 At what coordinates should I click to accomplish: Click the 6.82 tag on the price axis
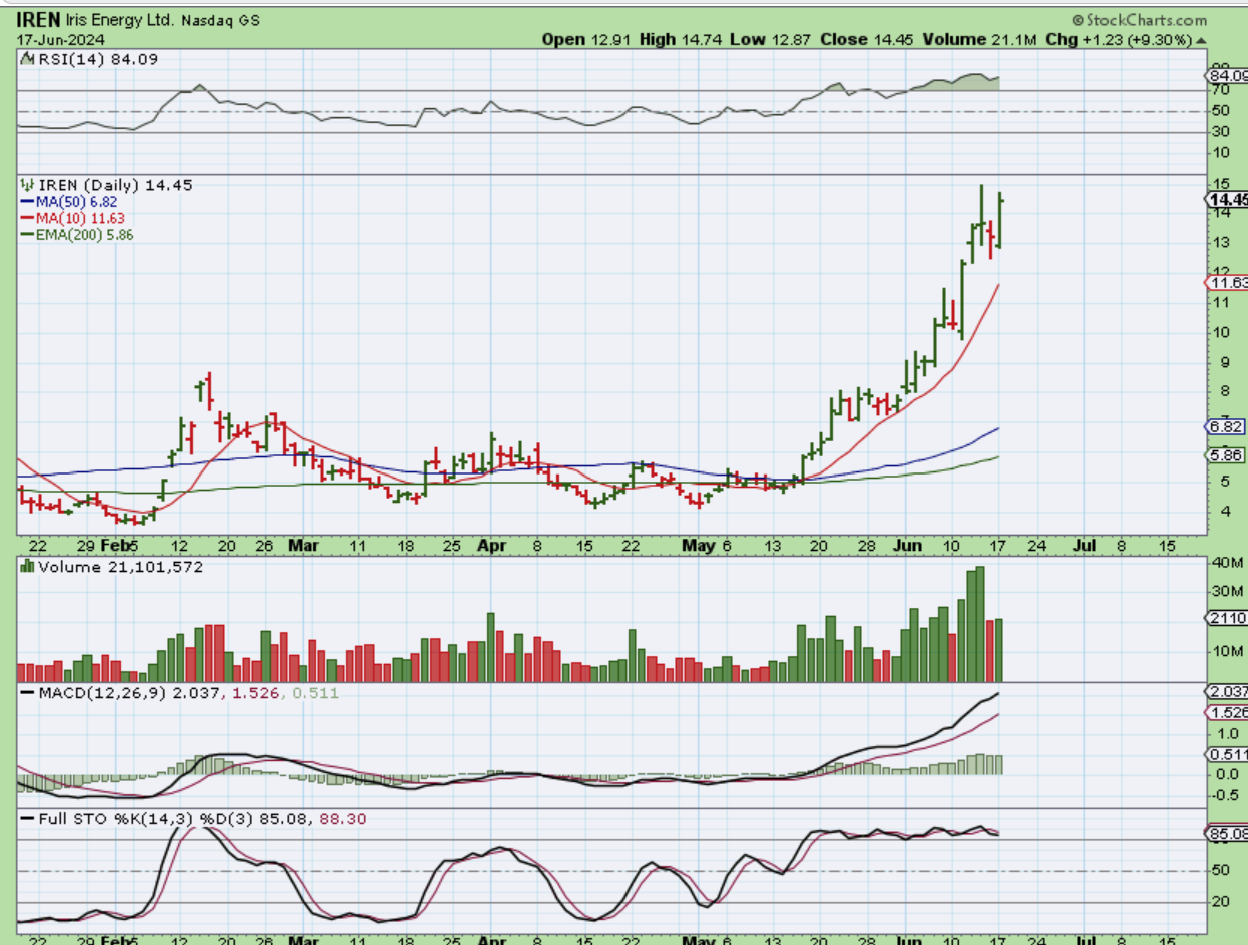1226,427
